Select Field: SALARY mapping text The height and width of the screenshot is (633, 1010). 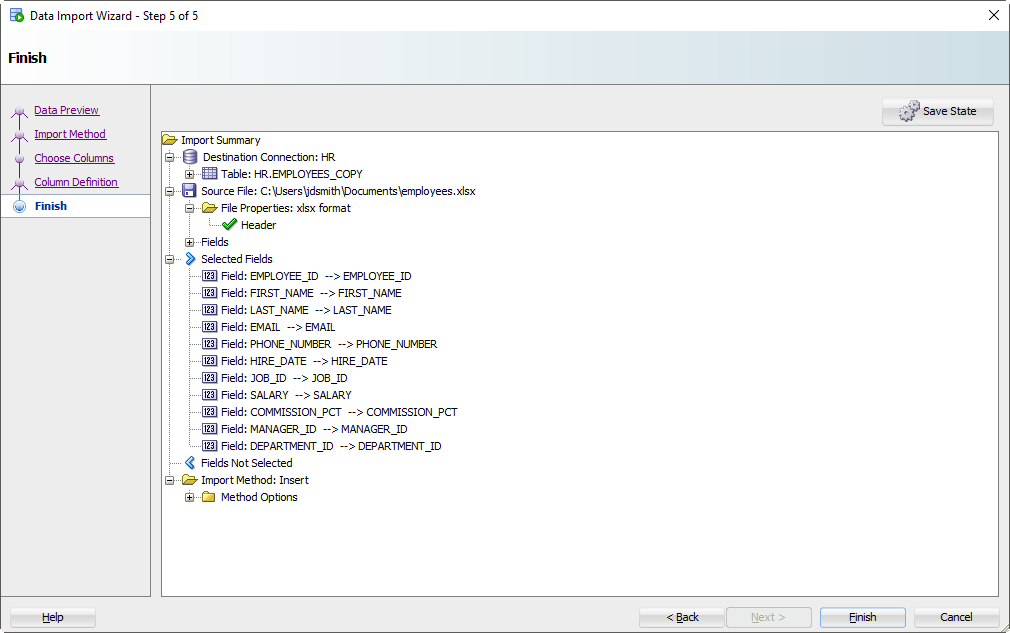click(286, 395)
